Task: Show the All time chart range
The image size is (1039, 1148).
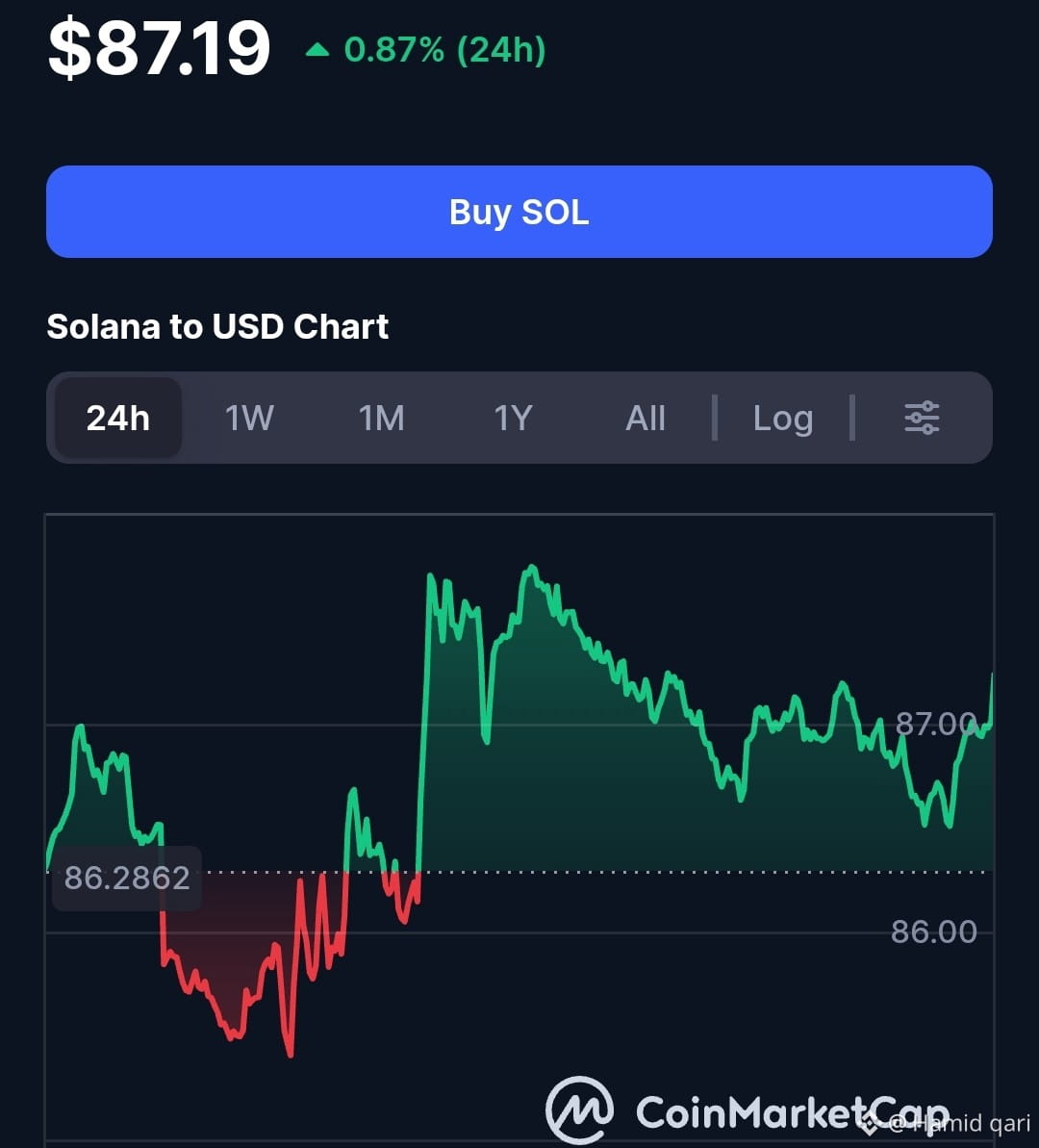Action: (646, 418)
